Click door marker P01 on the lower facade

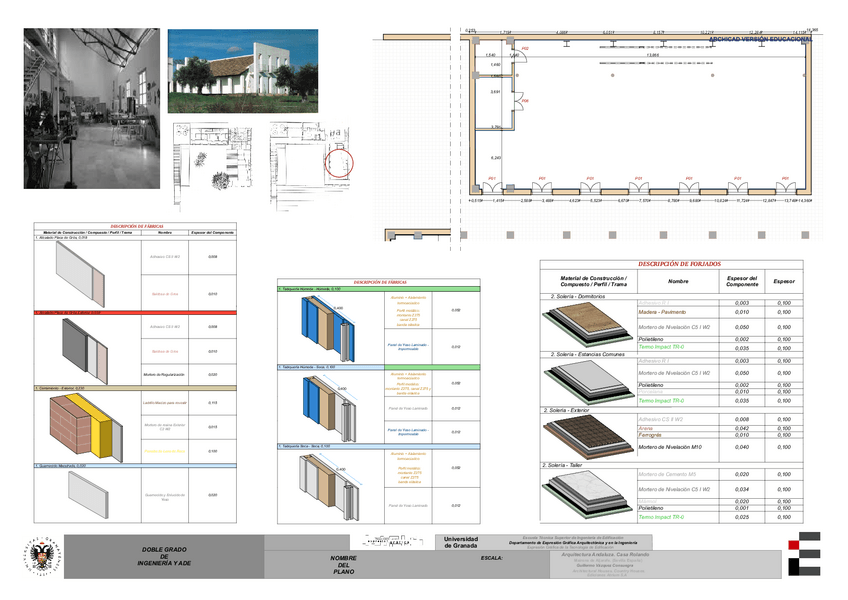(491, 178)
